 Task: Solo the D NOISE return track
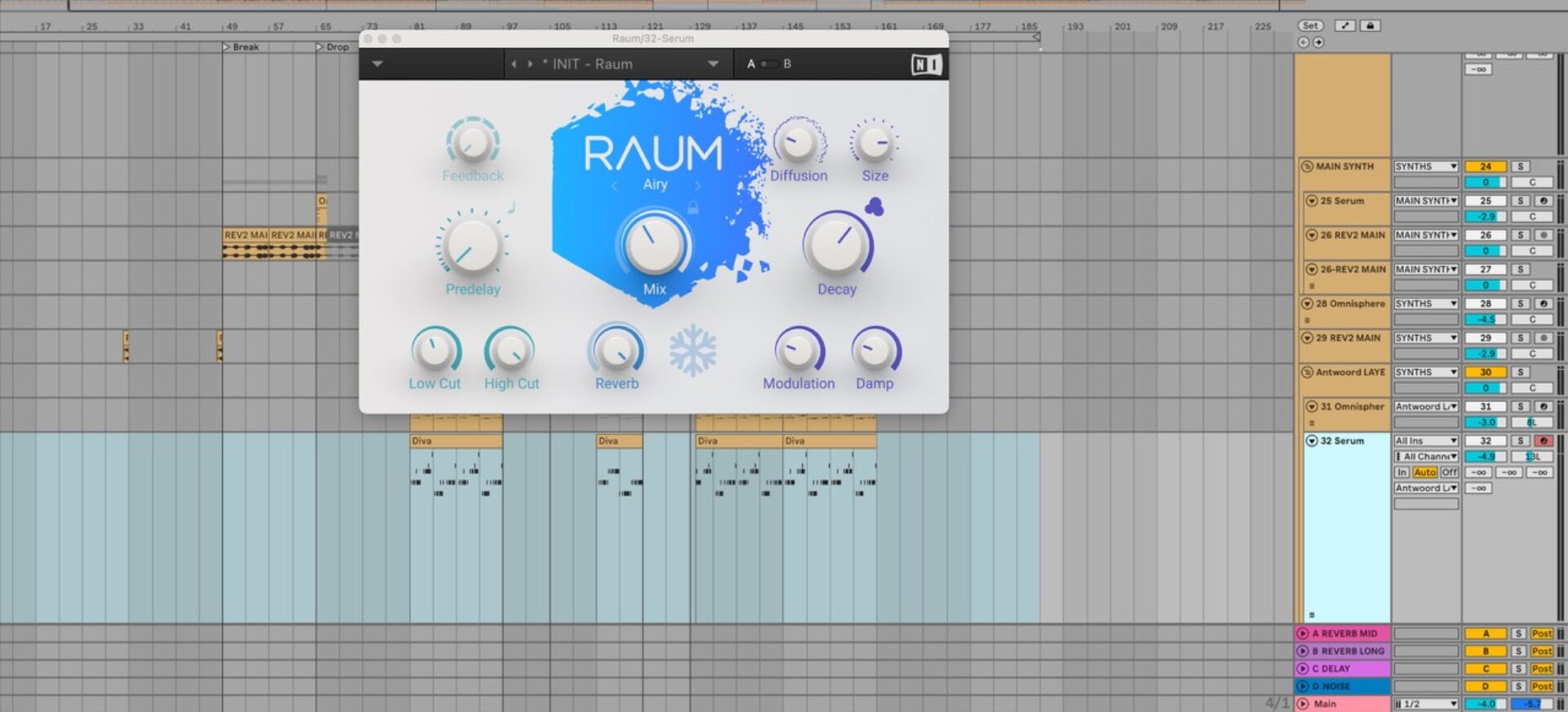1518,686
